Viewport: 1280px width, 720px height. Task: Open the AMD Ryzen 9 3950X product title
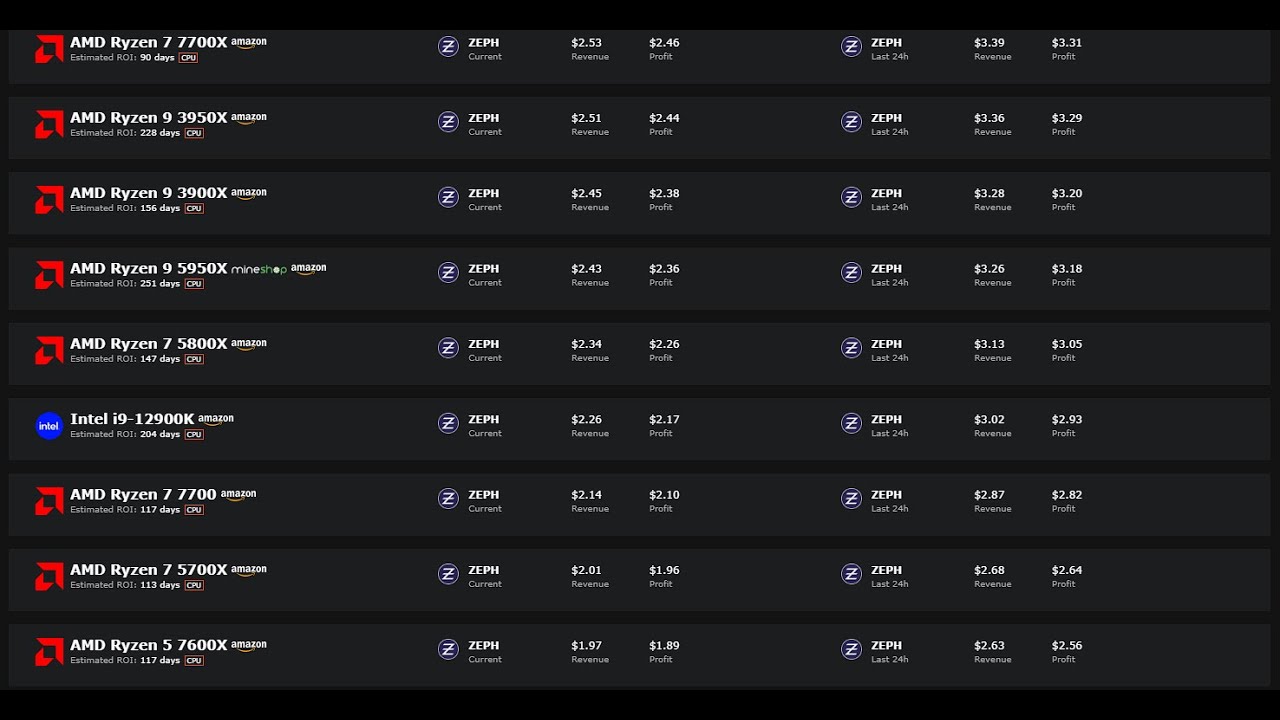tap(148, 118)
